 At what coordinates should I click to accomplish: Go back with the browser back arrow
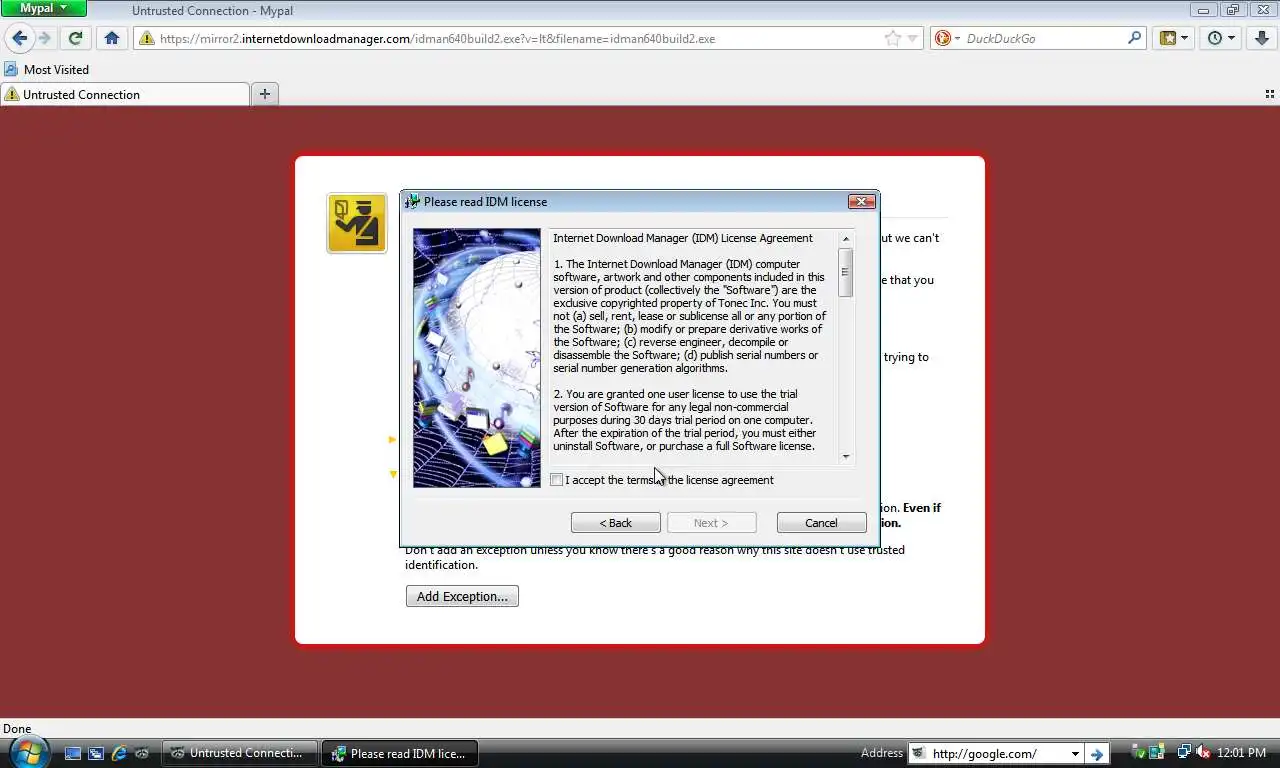tap(20, 38)
